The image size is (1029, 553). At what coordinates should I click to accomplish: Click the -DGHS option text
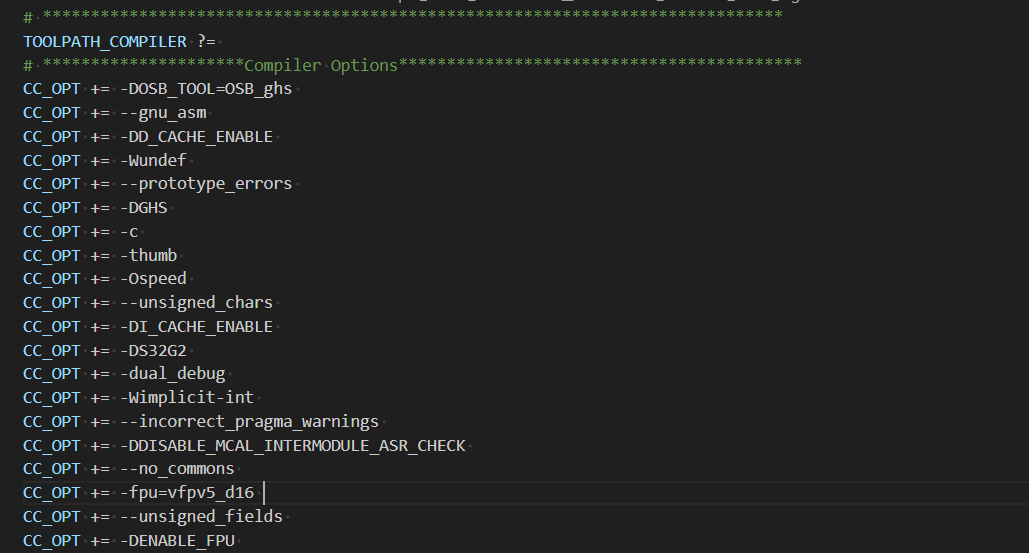tap(144, 208)
